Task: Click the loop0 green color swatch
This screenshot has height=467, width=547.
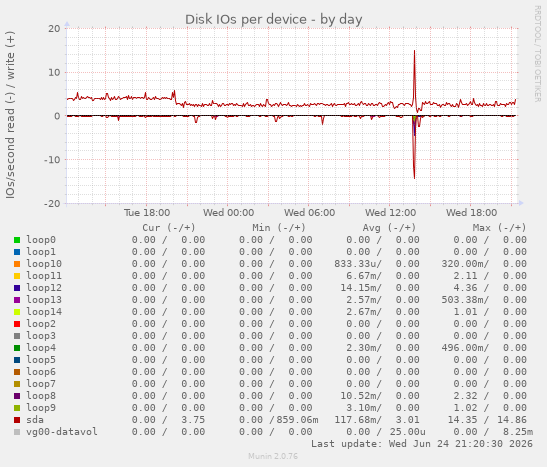Action: pyautogui.click(x=17, y=240)
